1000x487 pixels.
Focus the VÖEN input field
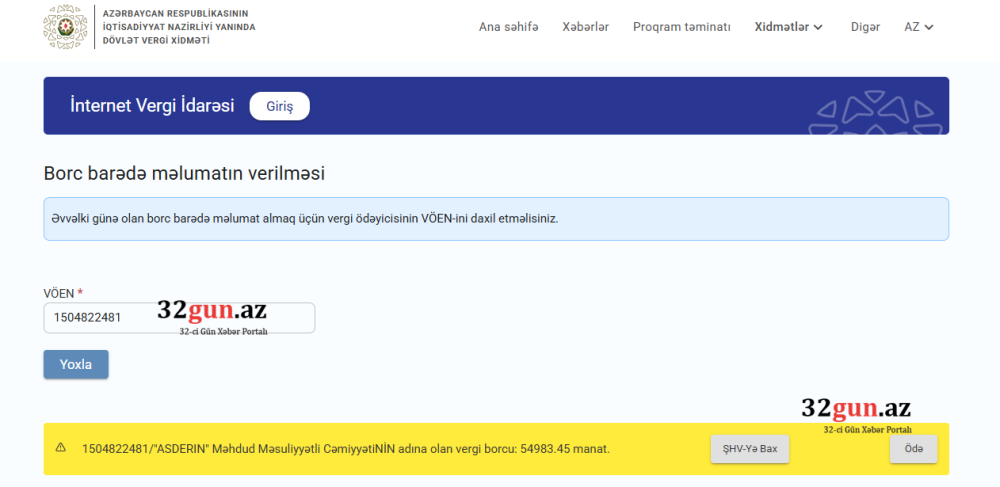click(x=100, y=318)
